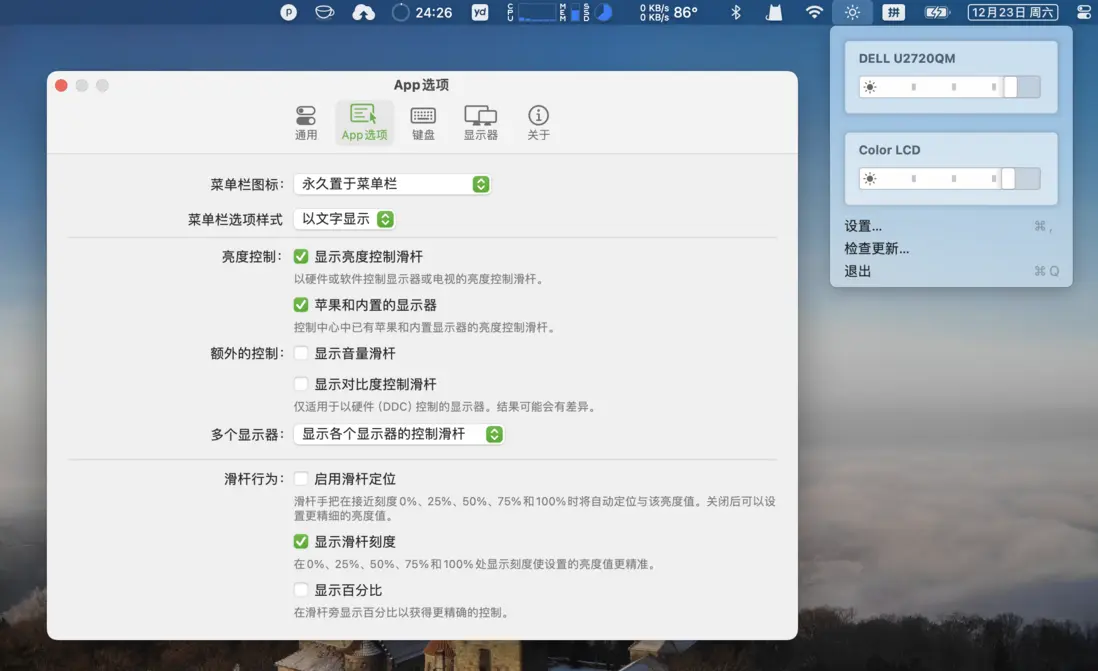Click the 24:26 timer menu bar item

pyautogui.click(x=422, y=12)
